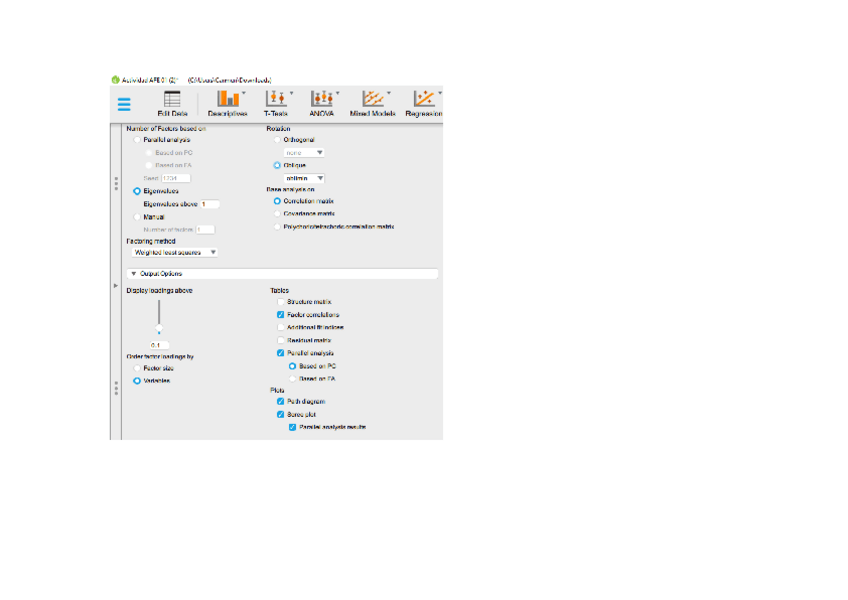Uncheck Parallel analysis under Tables
The height and width of the screenshot is (600, 848).
click(281, 353)
